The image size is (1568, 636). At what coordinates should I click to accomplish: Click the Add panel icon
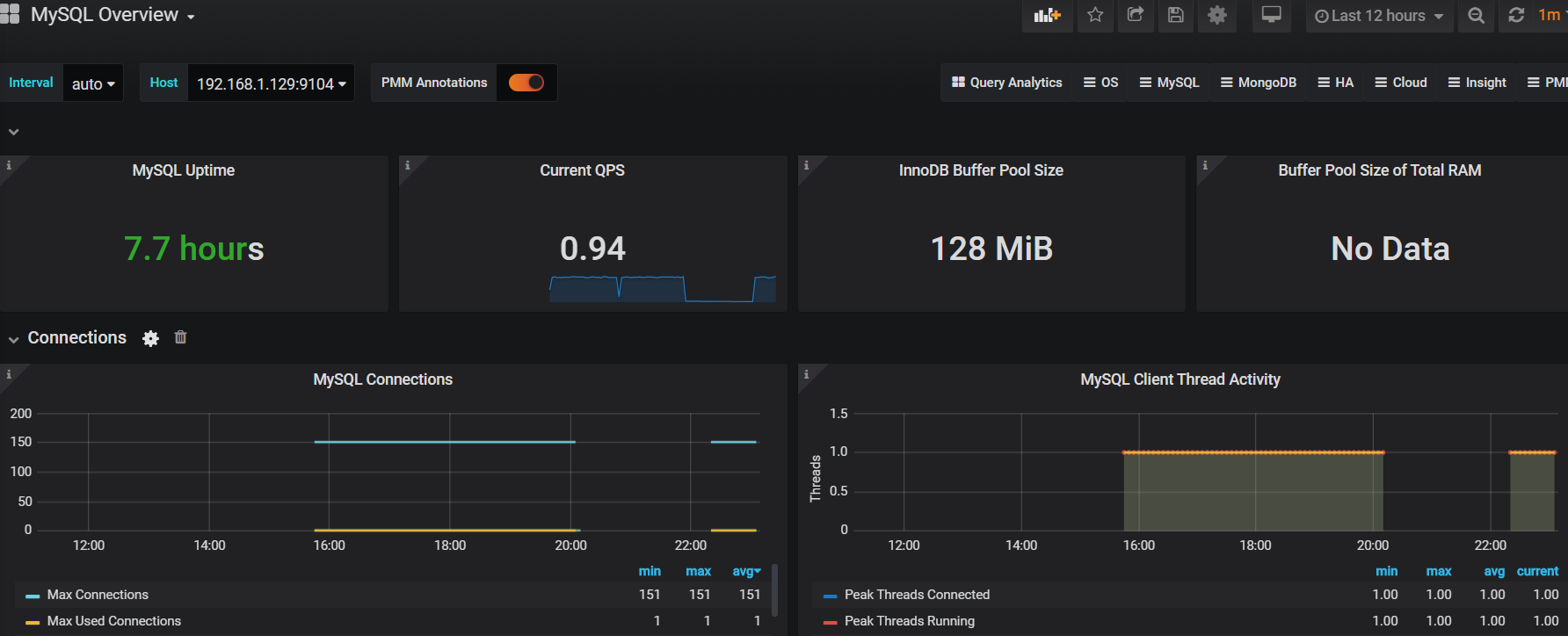coord(1047,16)
